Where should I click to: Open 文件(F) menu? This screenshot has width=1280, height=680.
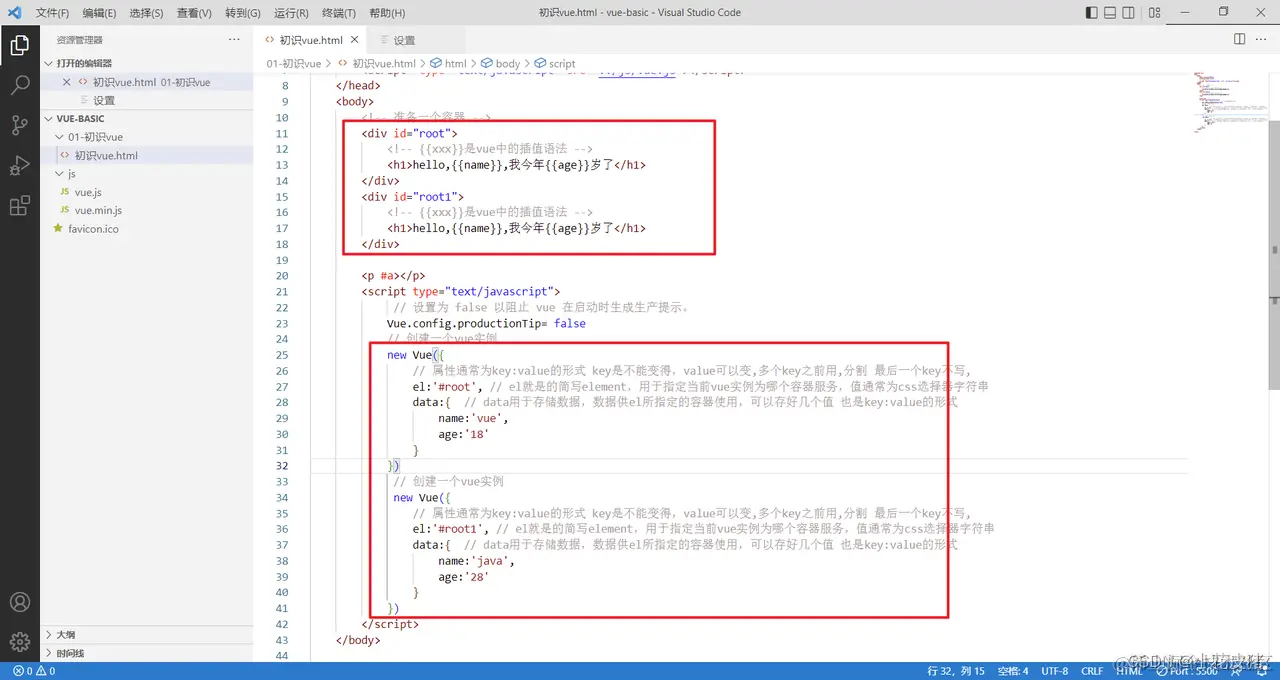[52, 13]
